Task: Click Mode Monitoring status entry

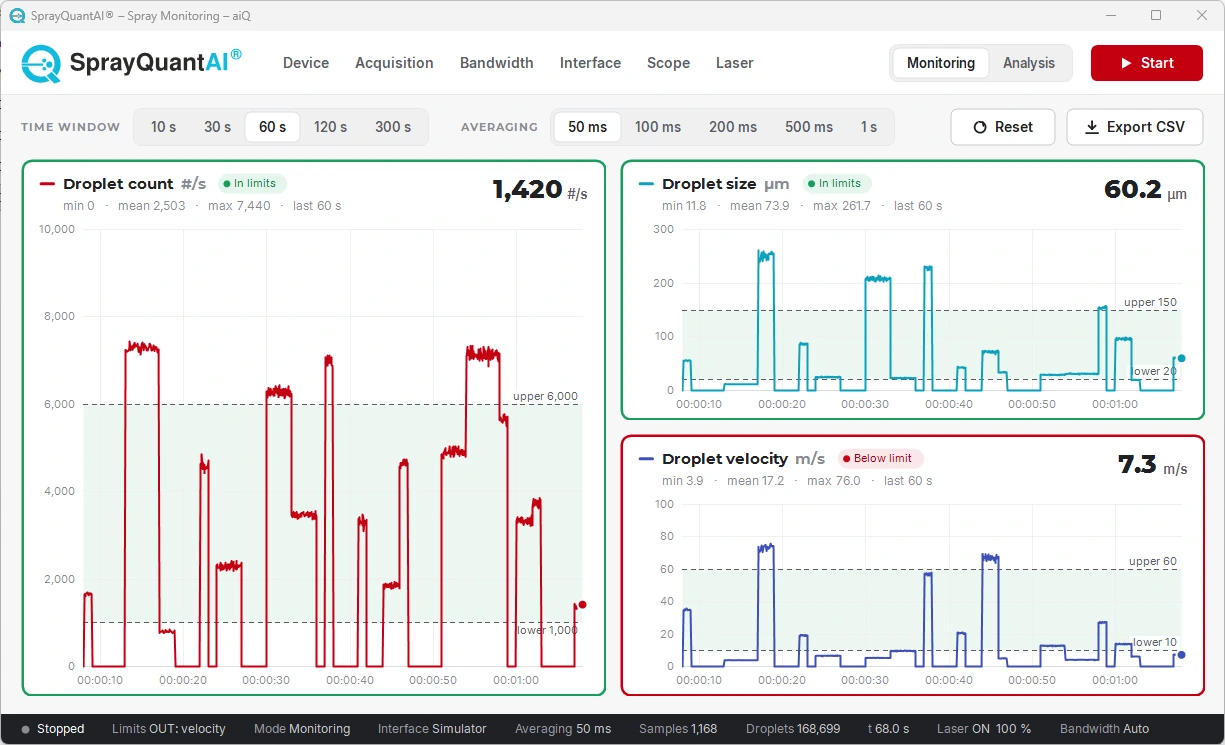Action: pos(302,729)
